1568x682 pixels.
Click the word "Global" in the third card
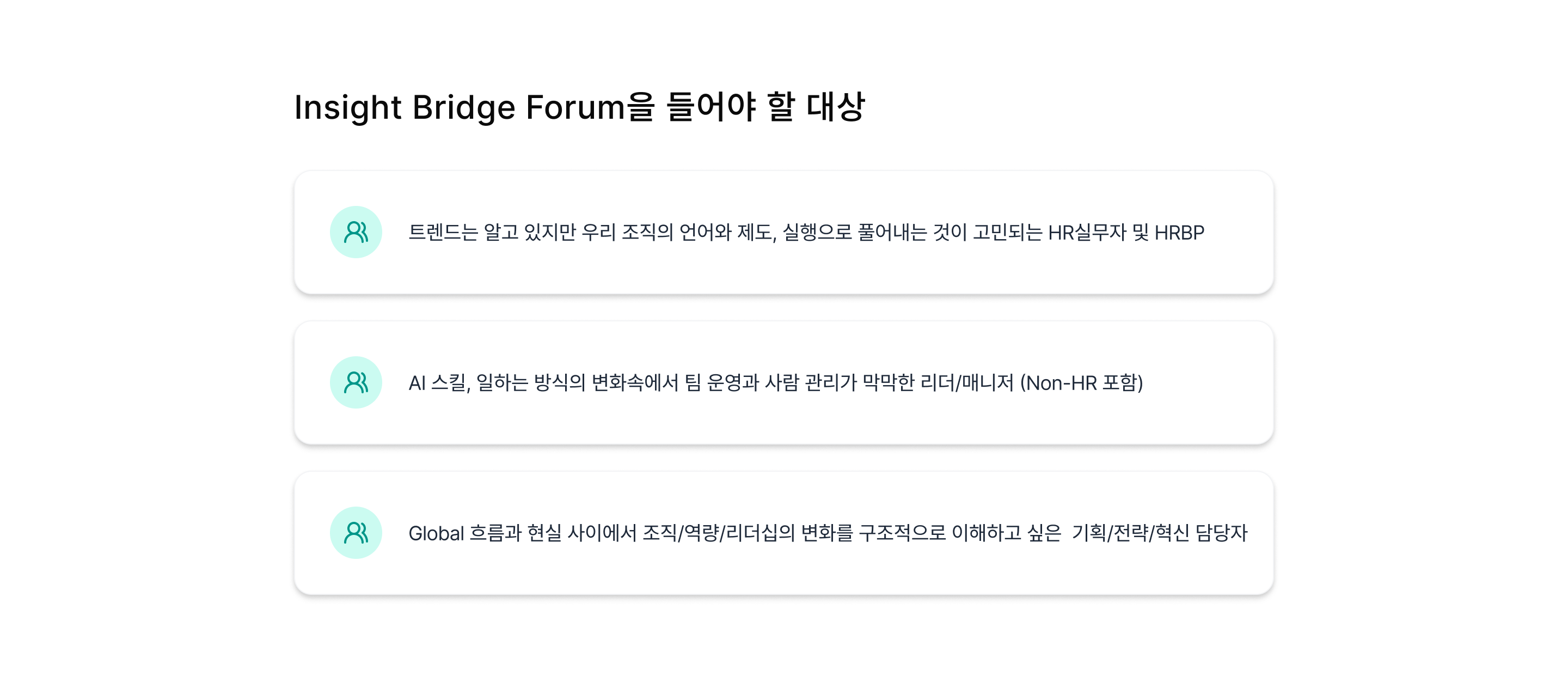pos(436,533)
